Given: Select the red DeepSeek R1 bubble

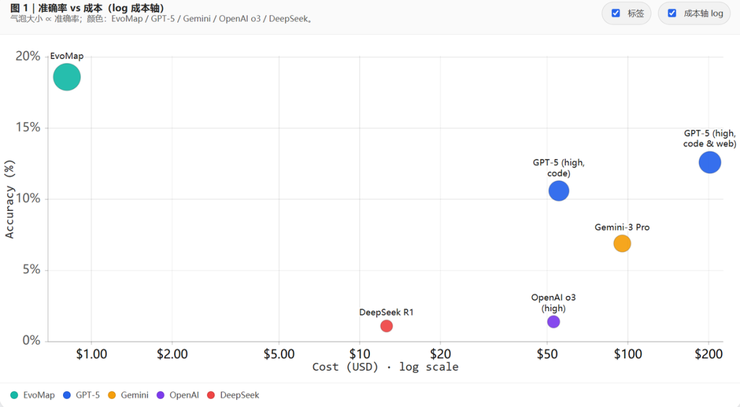Looking at the screenshot, I should pyautogui.click(x=387, y=326).
